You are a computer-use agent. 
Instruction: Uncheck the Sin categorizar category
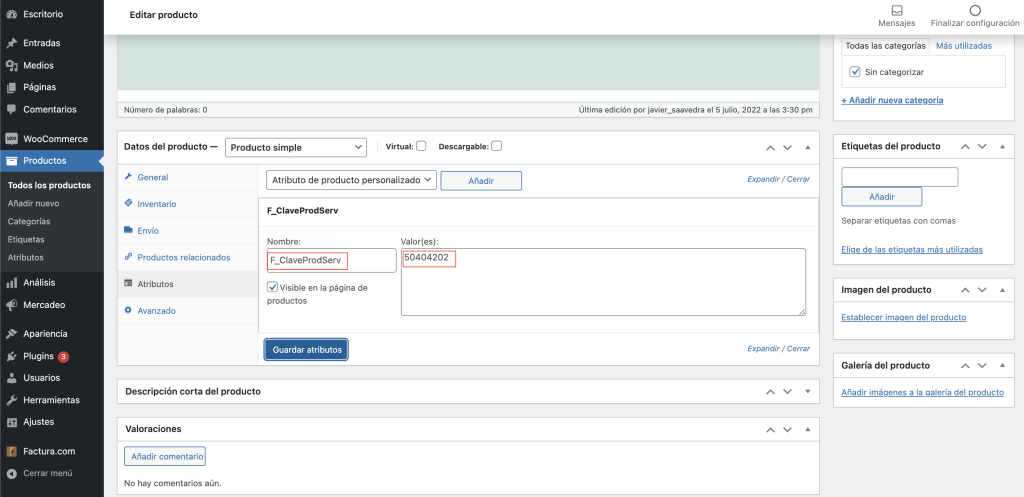(855, 72)
